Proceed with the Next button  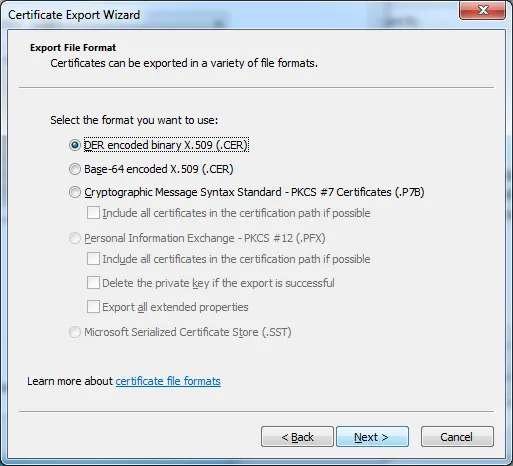372,437
